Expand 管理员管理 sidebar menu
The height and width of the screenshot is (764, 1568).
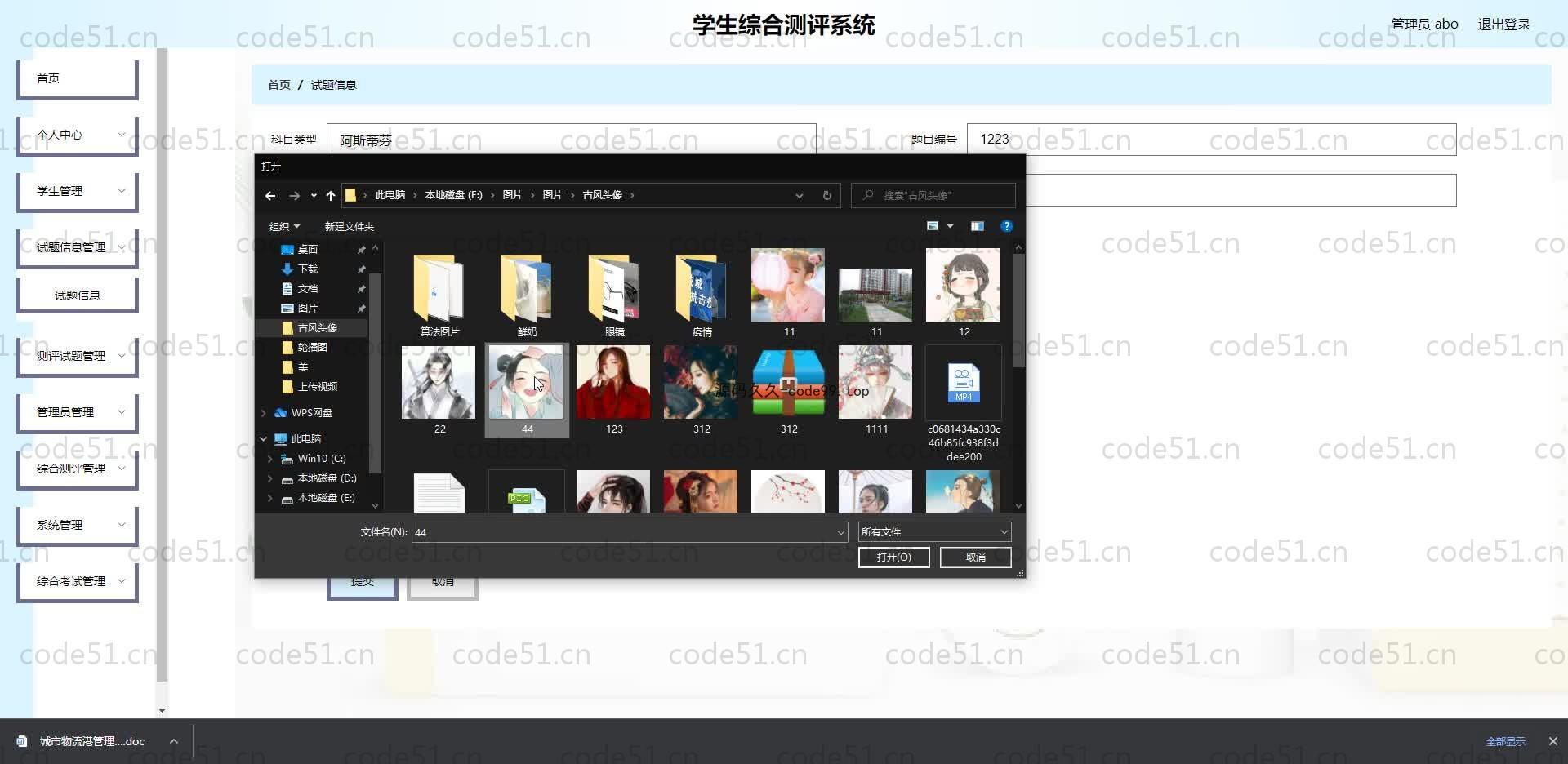click(x=77, y=412)
